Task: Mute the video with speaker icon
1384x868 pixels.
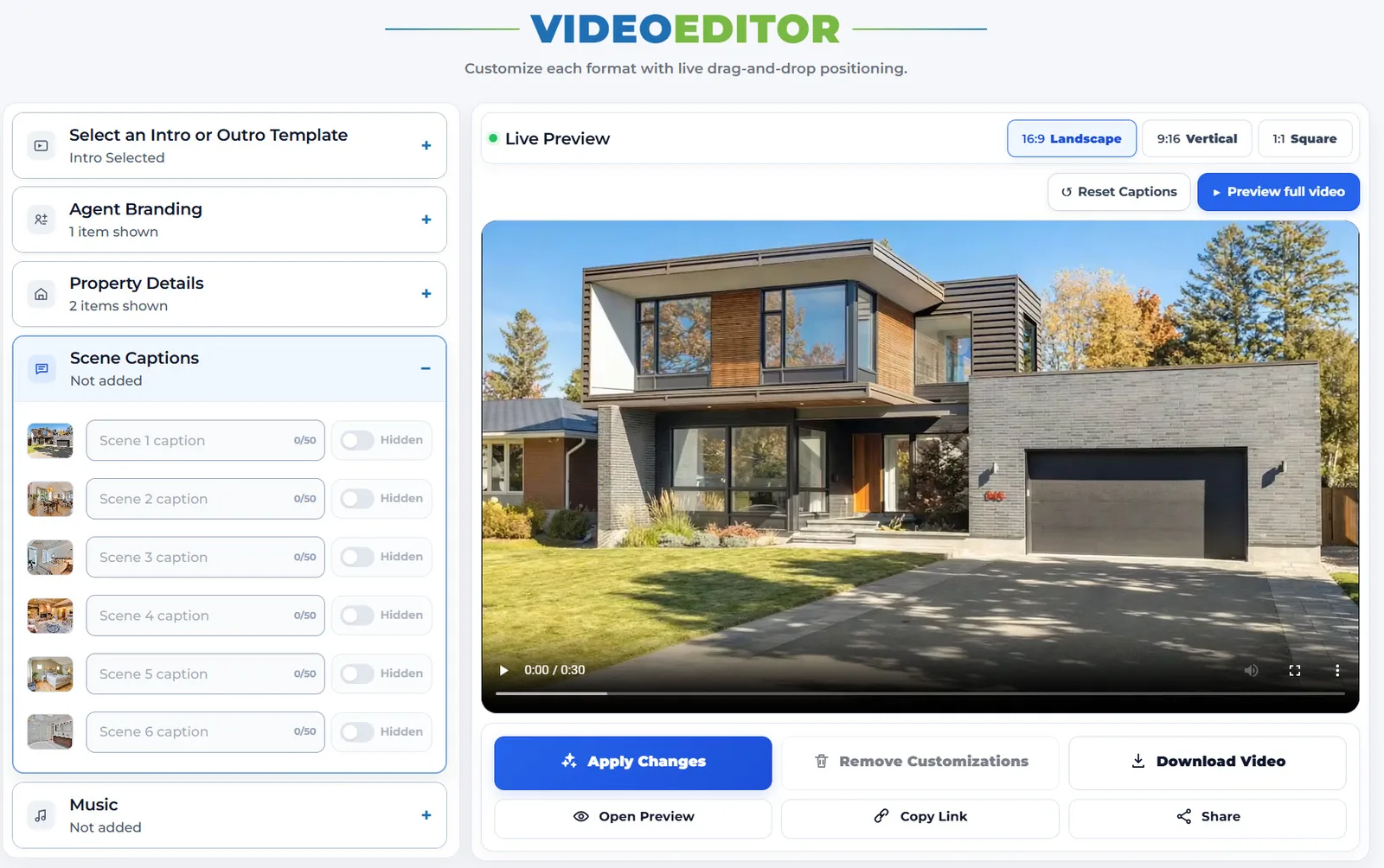Action: tap(1251, 670)
